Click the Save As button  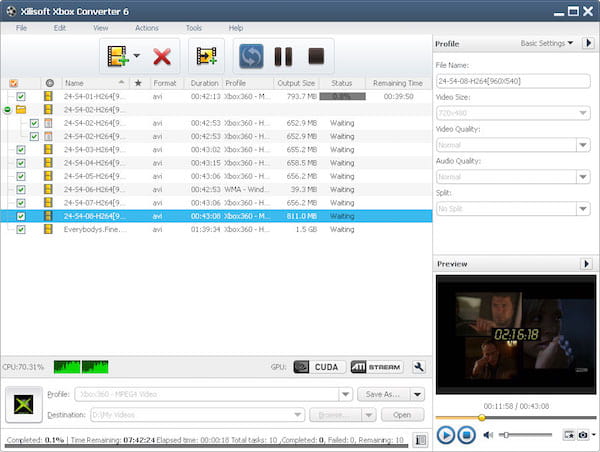(383, 394)
